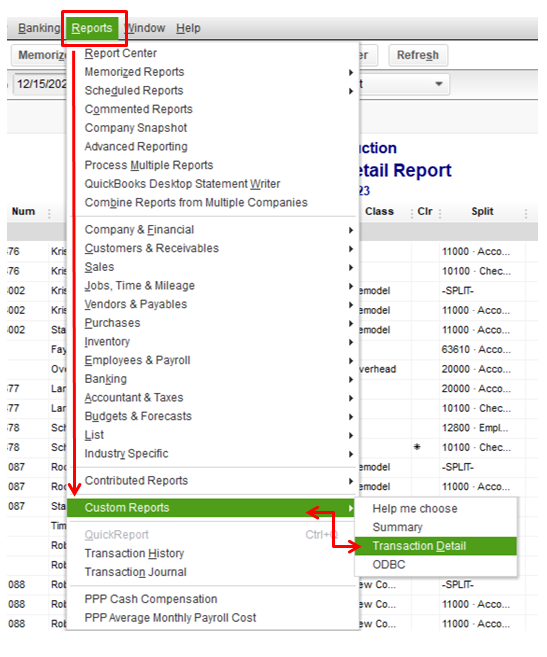The image size is (547, 657).
Task: Open the Window menu
Action: (145, 28)
